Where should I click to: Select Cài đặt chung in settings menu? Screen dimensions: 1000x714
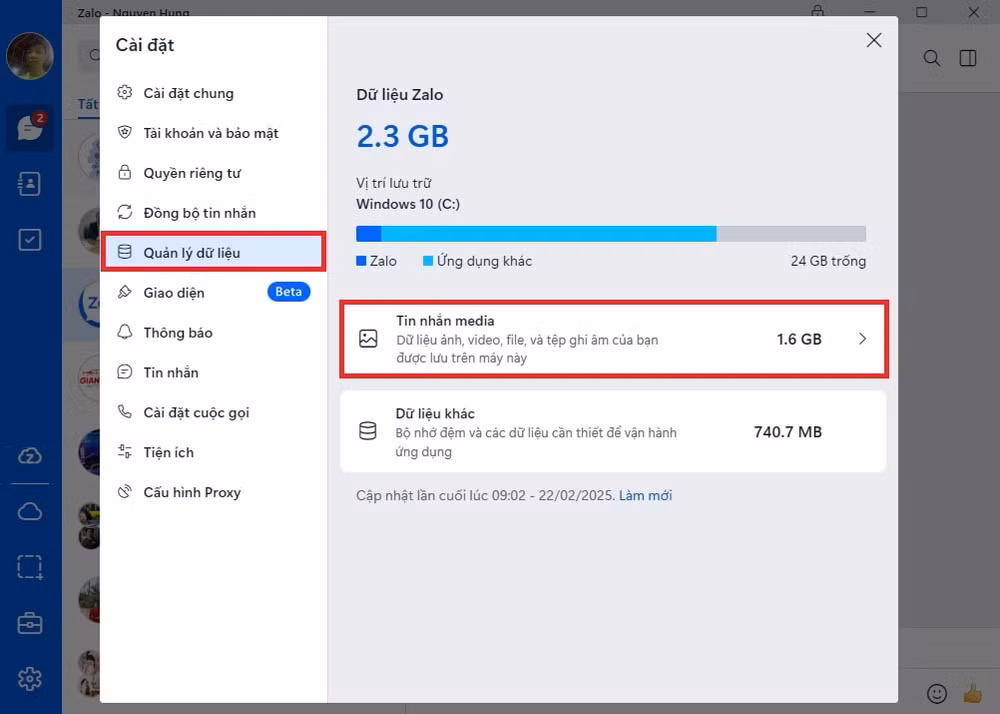pos(213,93)
